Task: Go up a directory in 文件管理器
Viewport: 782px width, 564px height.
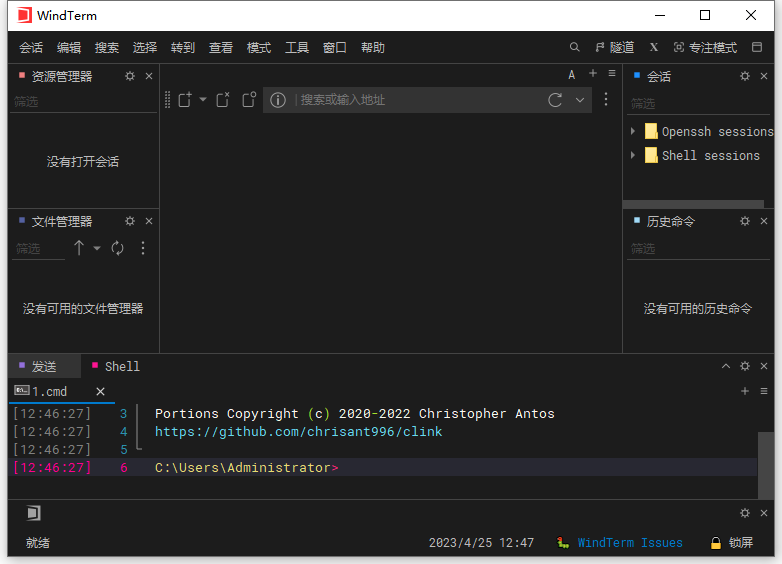Action: [x=79, y=248]
